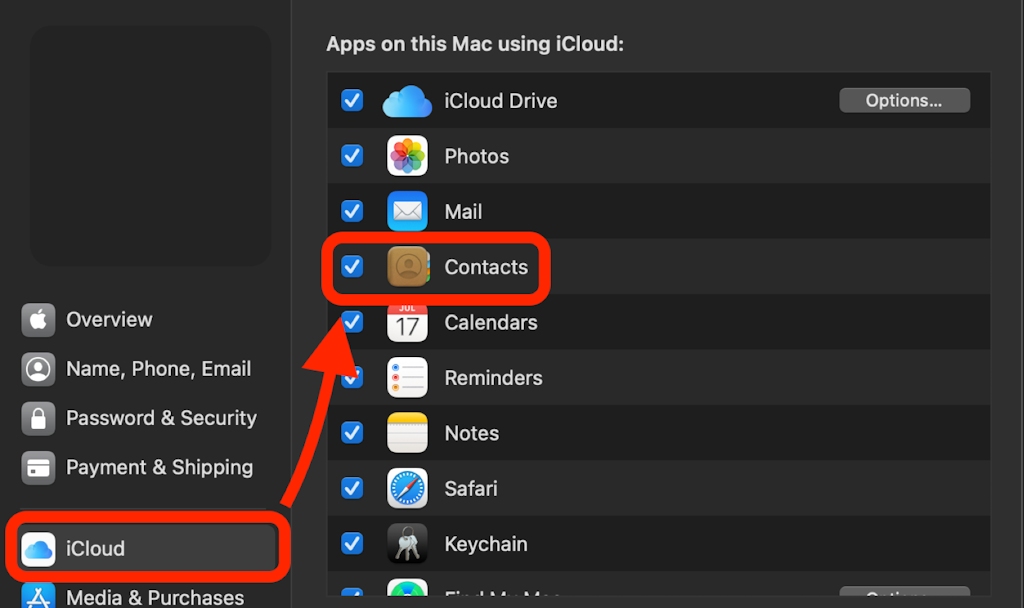
Task: Uncheck the Safari checkbox
Action: point(352,489)
